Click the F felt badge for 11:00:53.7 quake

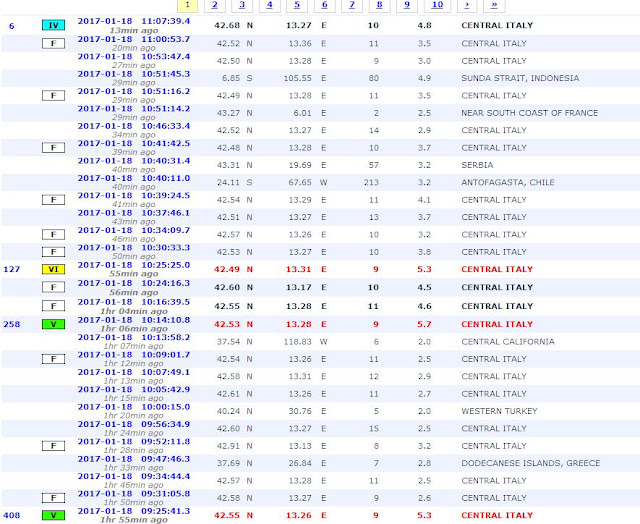click(x=53, y=43)
